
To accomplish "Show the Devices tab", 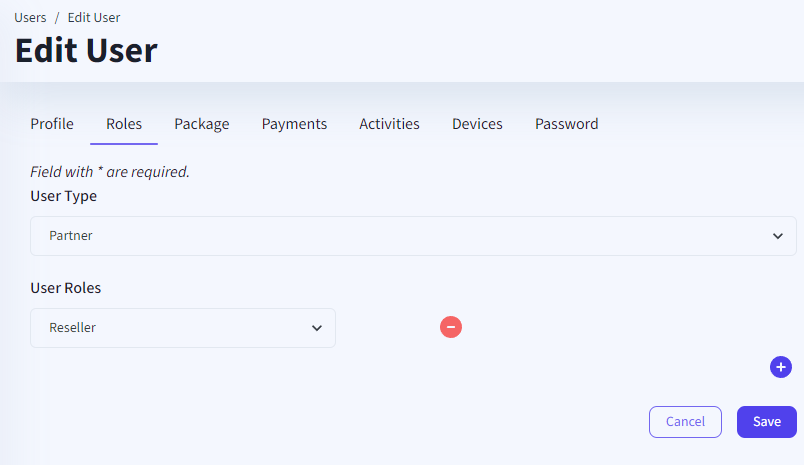I will coord(477,124).
